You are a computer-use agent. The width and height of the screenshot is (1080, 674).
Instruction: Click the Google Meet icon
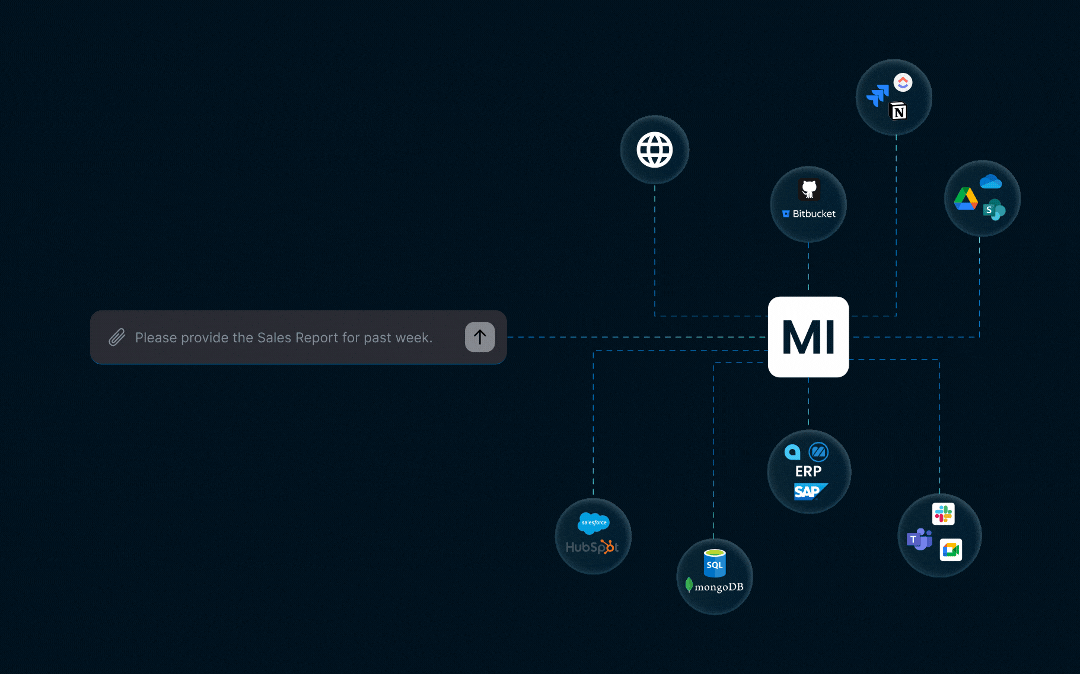[951, 549]
